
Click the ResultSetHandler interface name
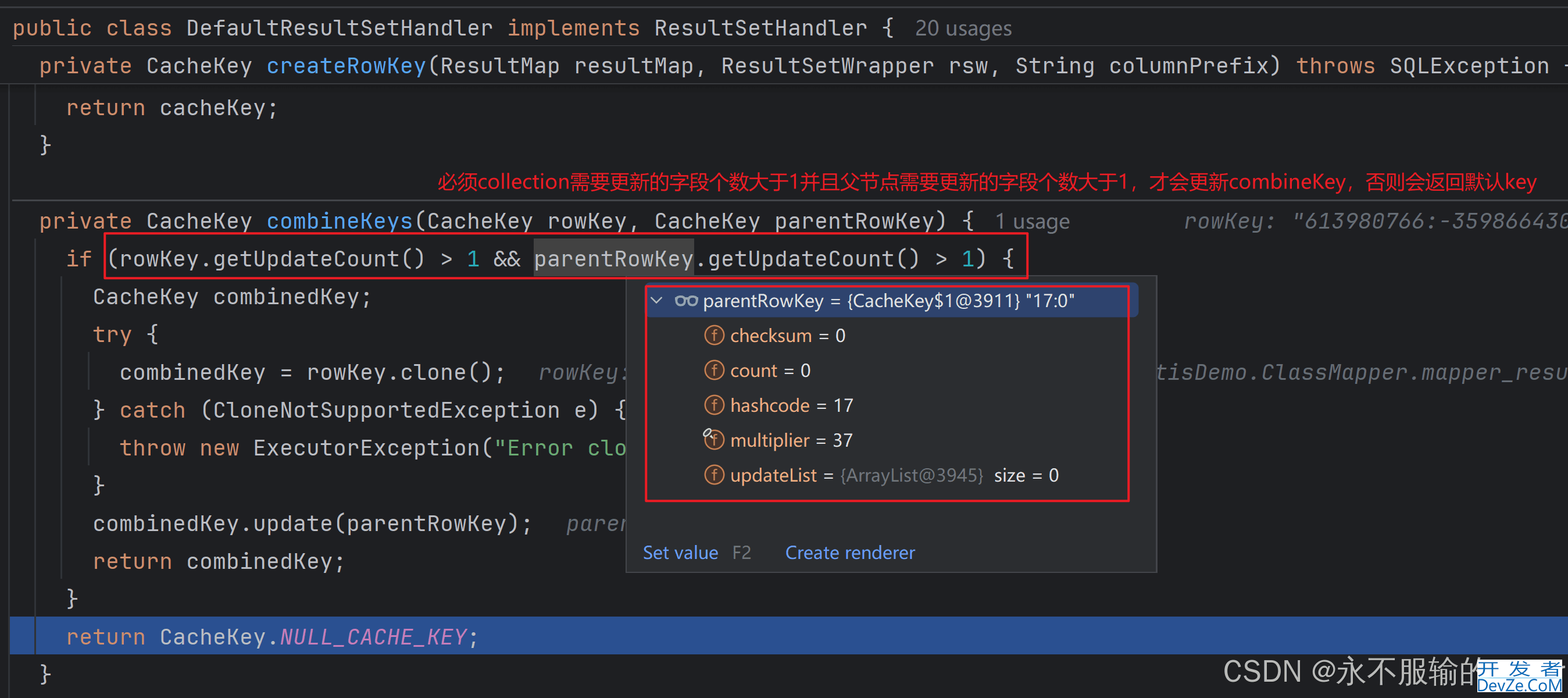pyautogui.click(x=760, y=28)
